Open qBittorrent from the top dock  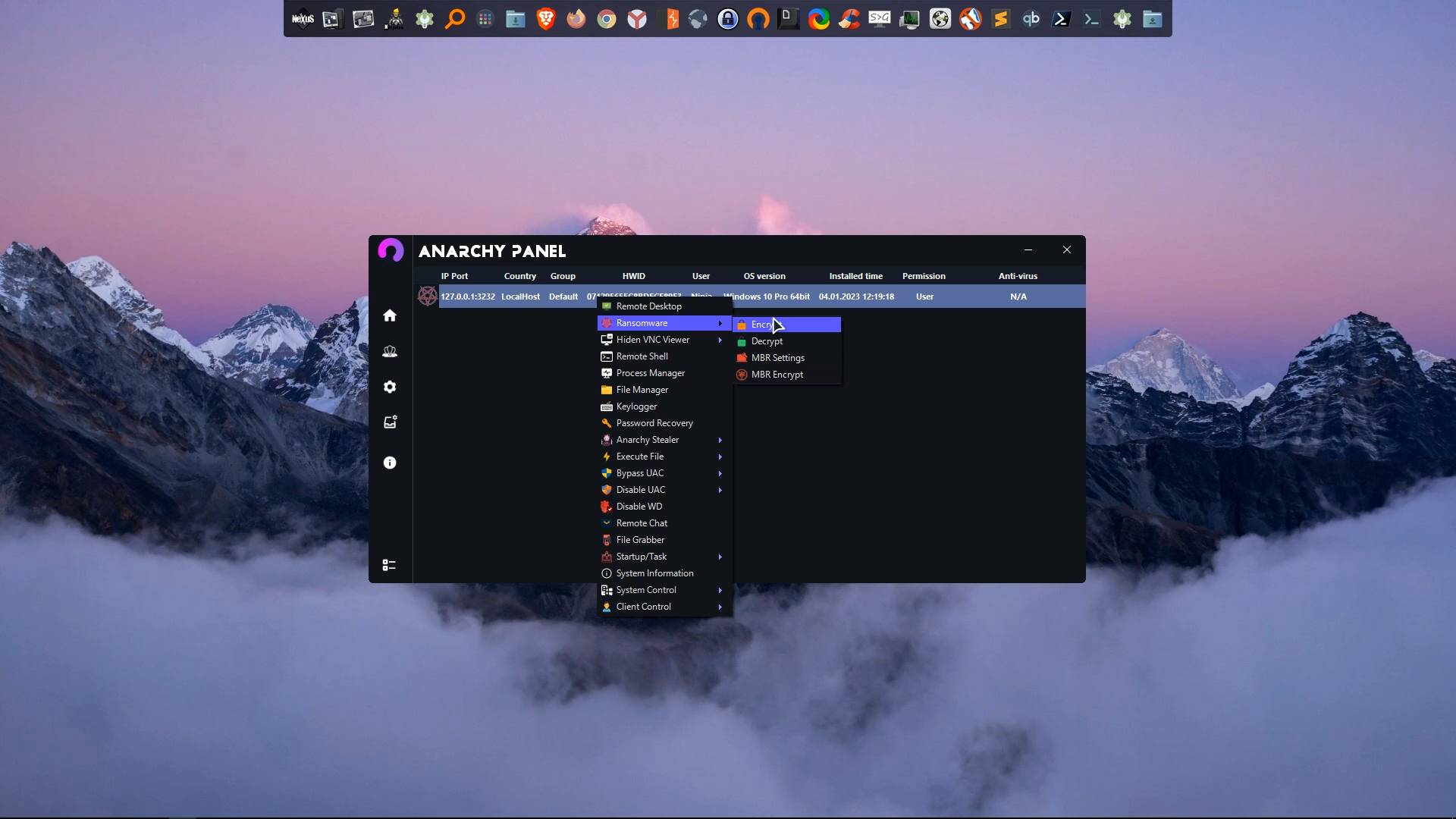click(x=1031, y=19)
